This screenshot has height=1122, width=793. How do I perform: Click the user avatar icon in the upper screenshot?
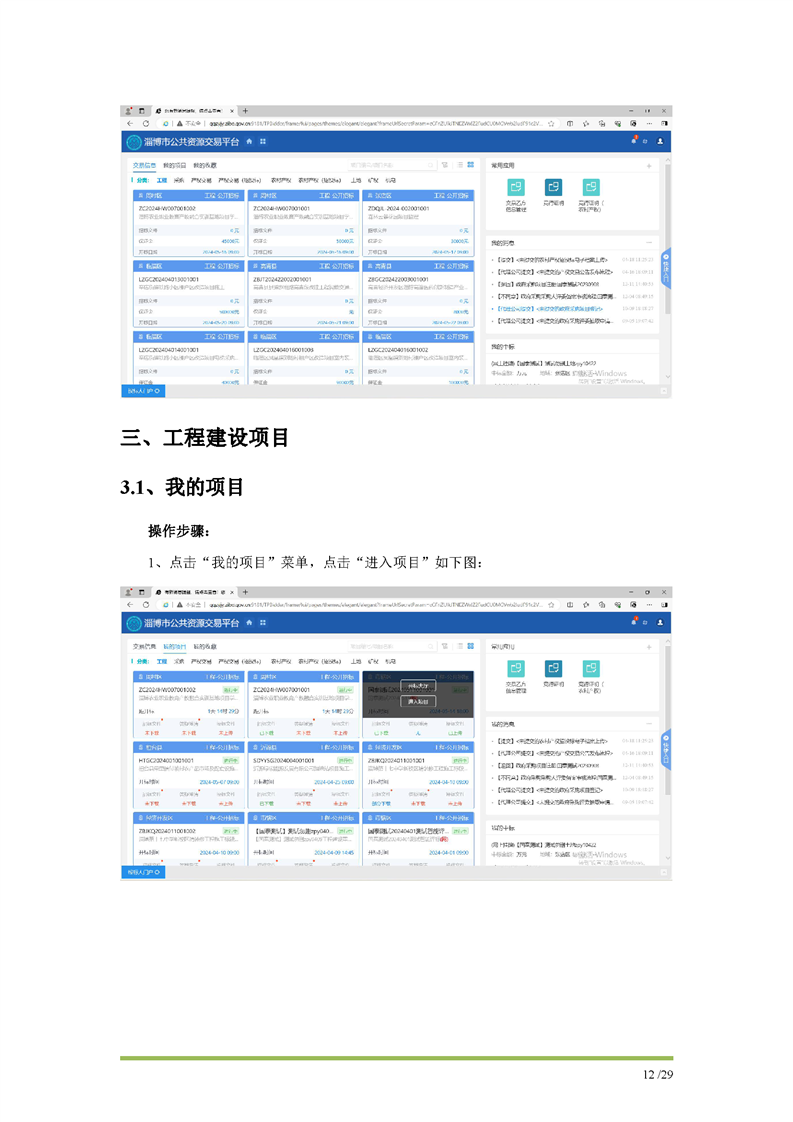tap(660, 142)
